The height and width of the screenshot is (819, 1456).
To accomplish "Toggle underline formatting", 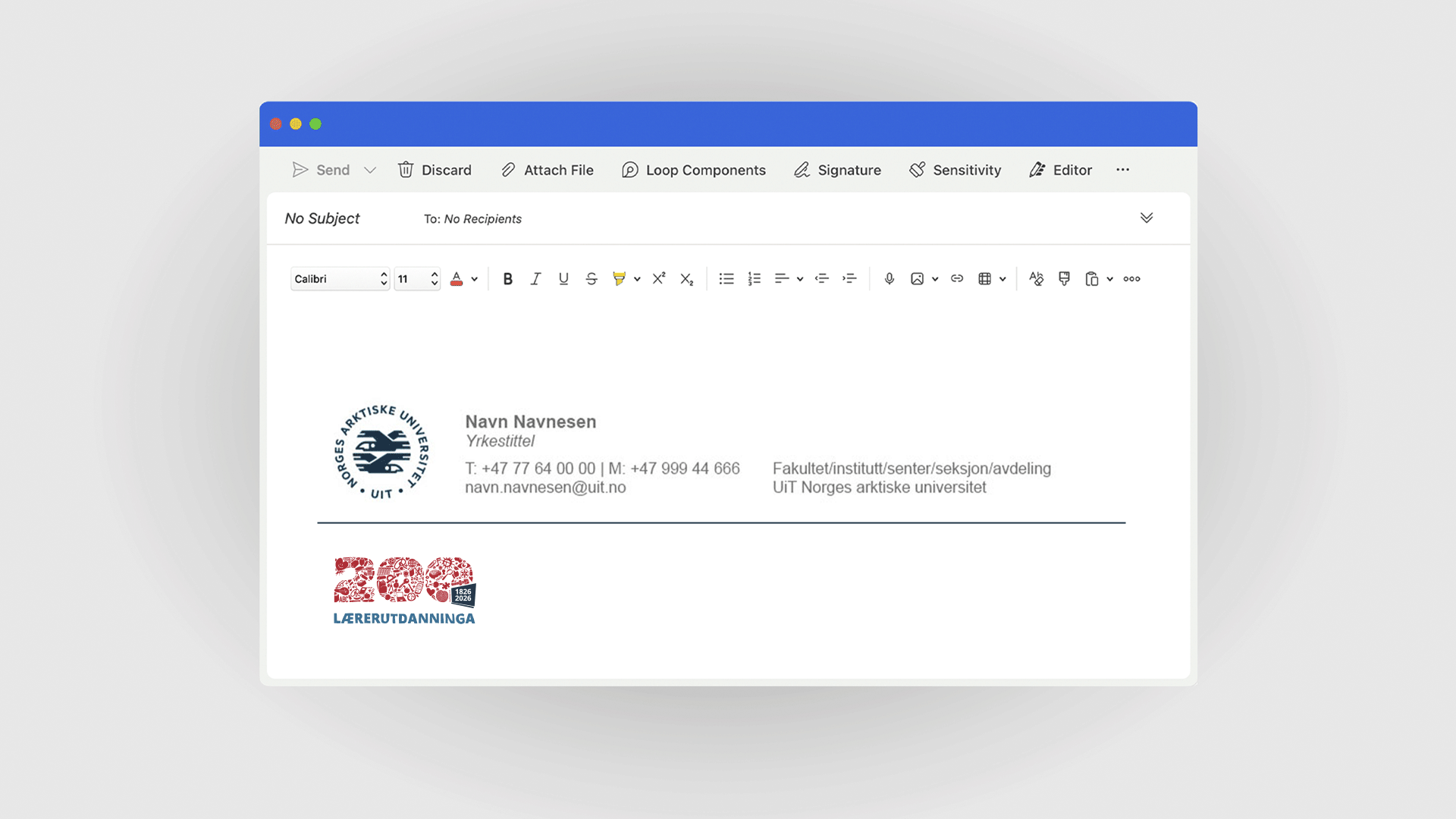I will [x=563, y=279].
